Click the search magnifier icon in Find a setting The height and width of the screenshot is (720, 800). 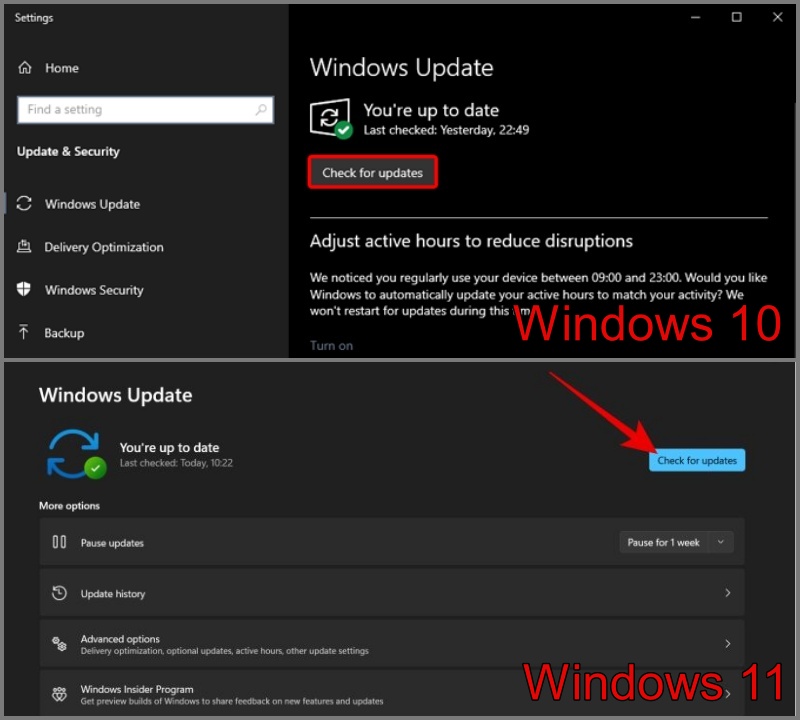pyautogui.click(x=261, y=110)
